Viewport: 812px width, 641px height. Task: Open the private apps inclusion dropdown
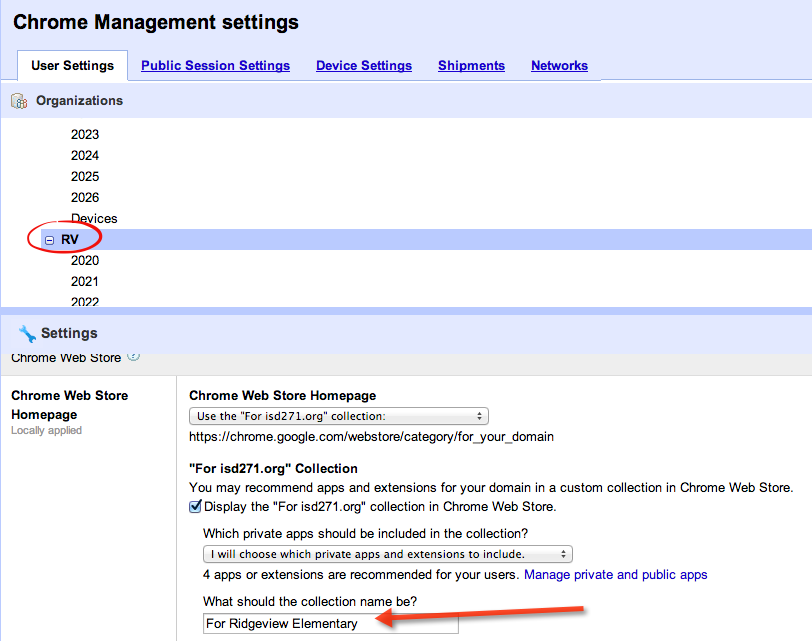pyautogui.click(x=387, y=554)
